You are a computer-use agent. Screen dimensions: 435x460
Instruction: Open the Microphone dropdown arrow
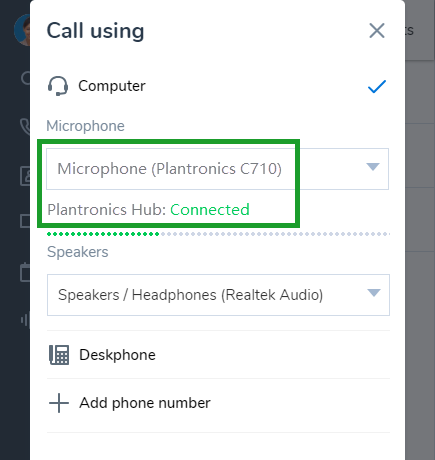(373, 167)
